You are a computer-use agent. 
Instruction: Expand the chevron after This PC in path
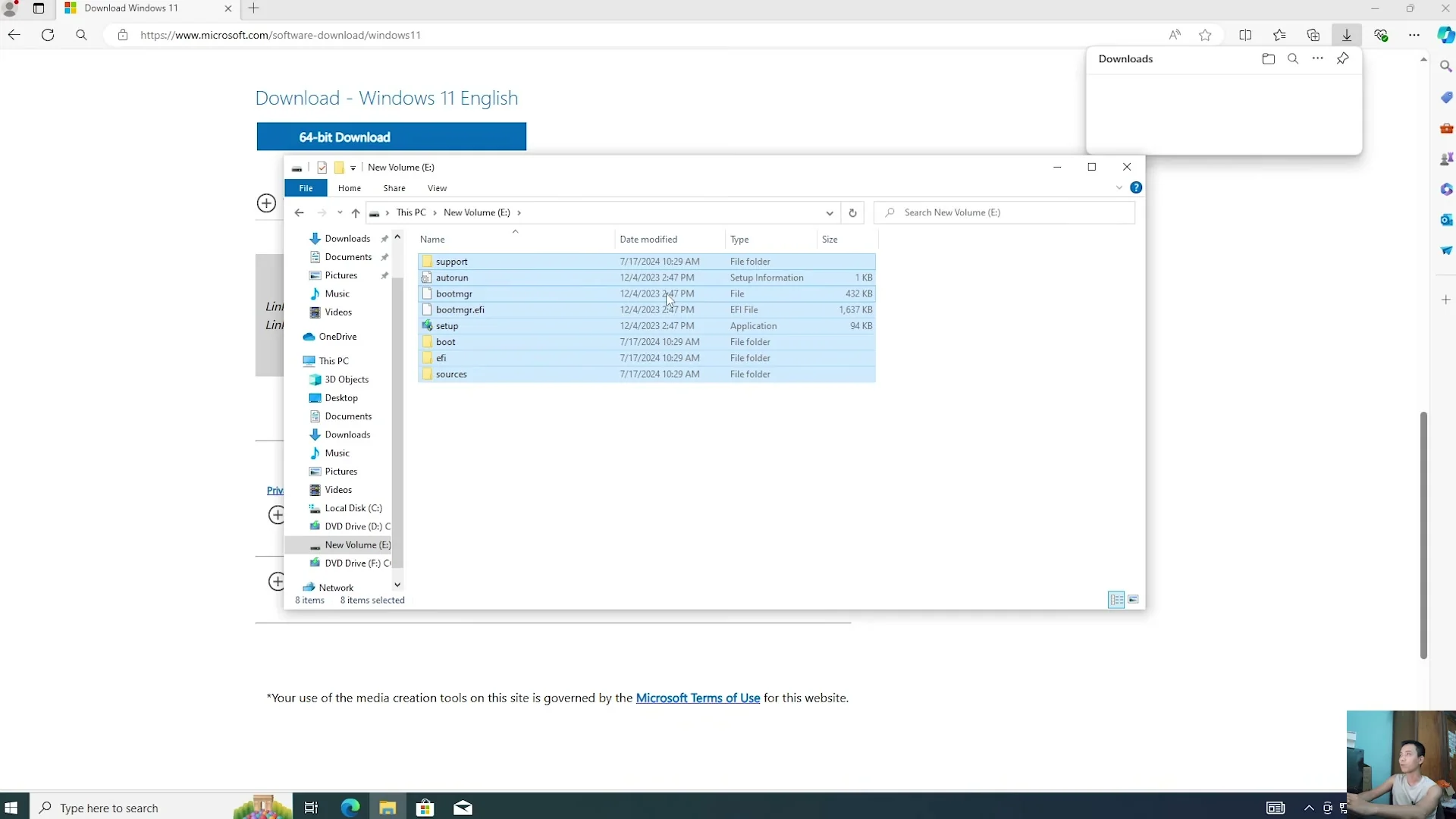point(435,213)
